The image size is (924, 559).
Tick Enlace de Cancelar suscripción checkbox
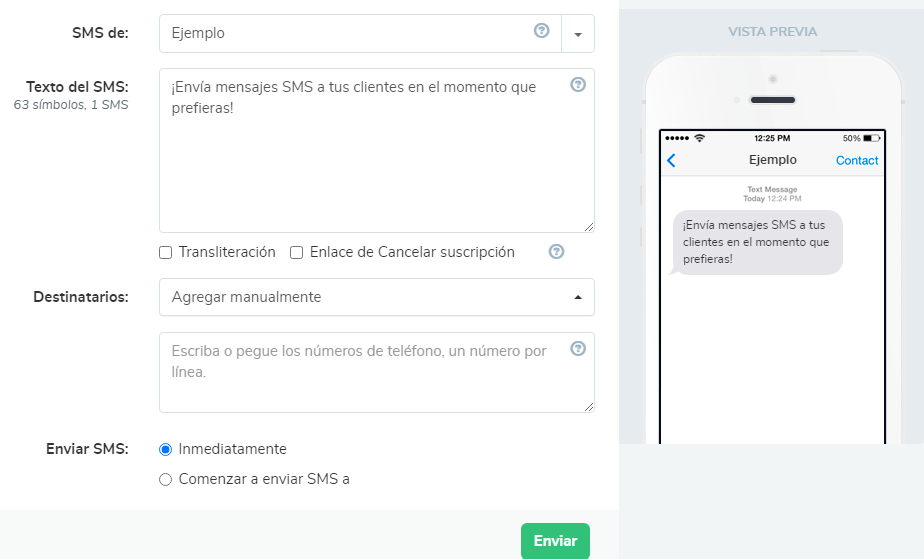[x=296, y=253]
